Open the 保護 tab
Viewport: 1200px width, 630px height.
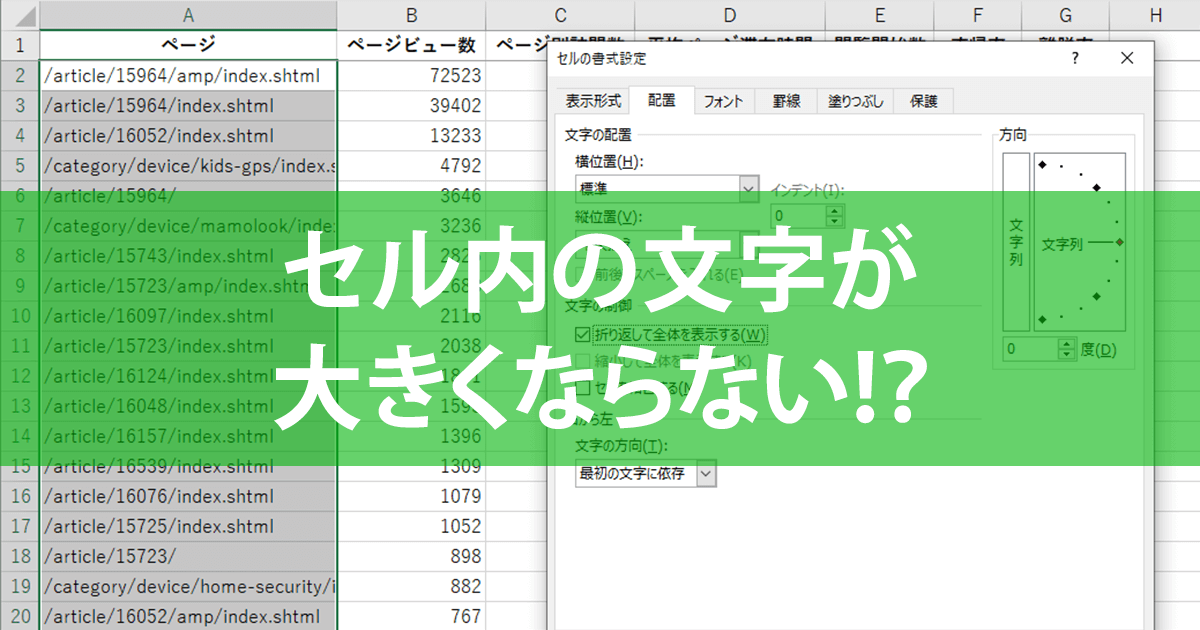(924, 101)
